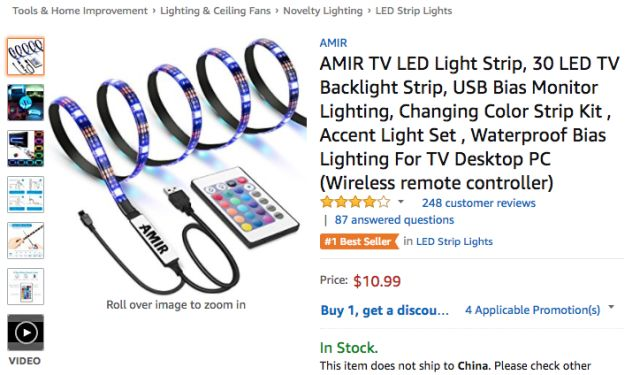640x375 pixels.
Task: Click the main LED strip product image
Action: point(178,165)
